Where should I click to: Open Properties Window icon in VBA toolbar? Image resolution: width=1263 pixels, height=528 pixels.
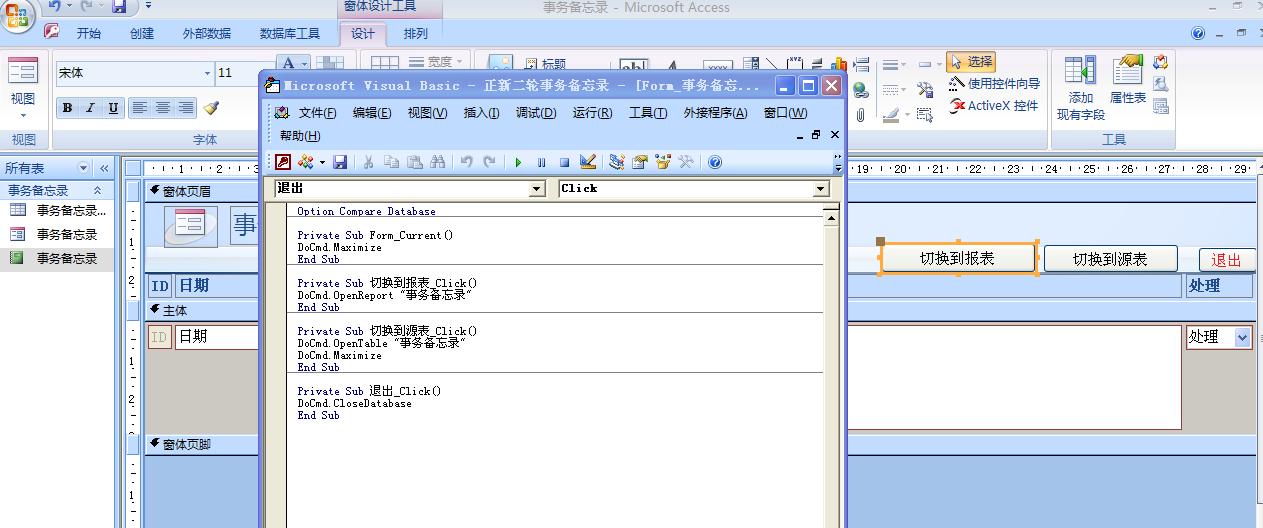[639, 162]
